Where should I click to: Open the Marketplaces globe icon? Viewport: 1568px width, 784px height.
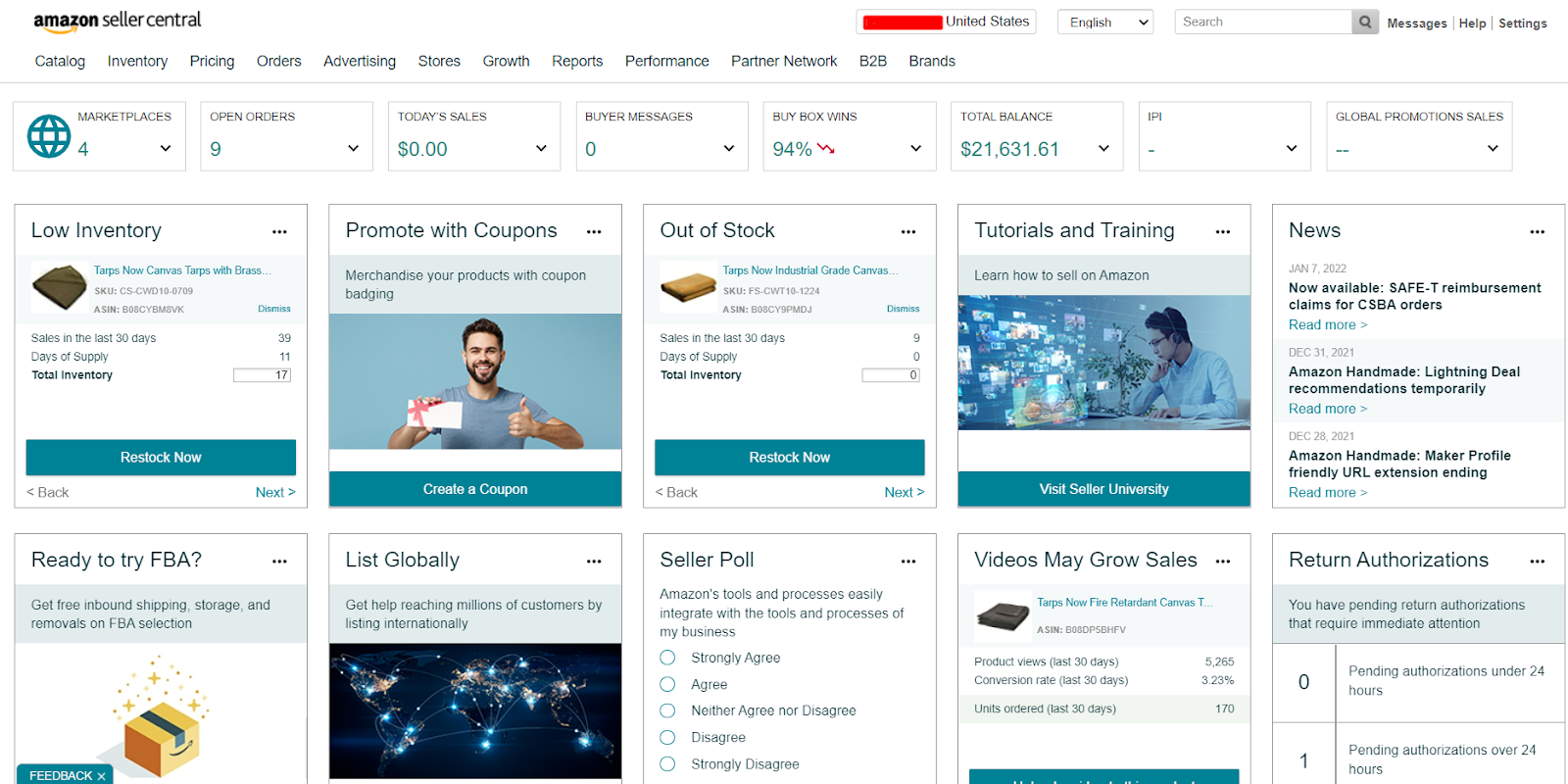pyautogui.click(x=49, y=136)
